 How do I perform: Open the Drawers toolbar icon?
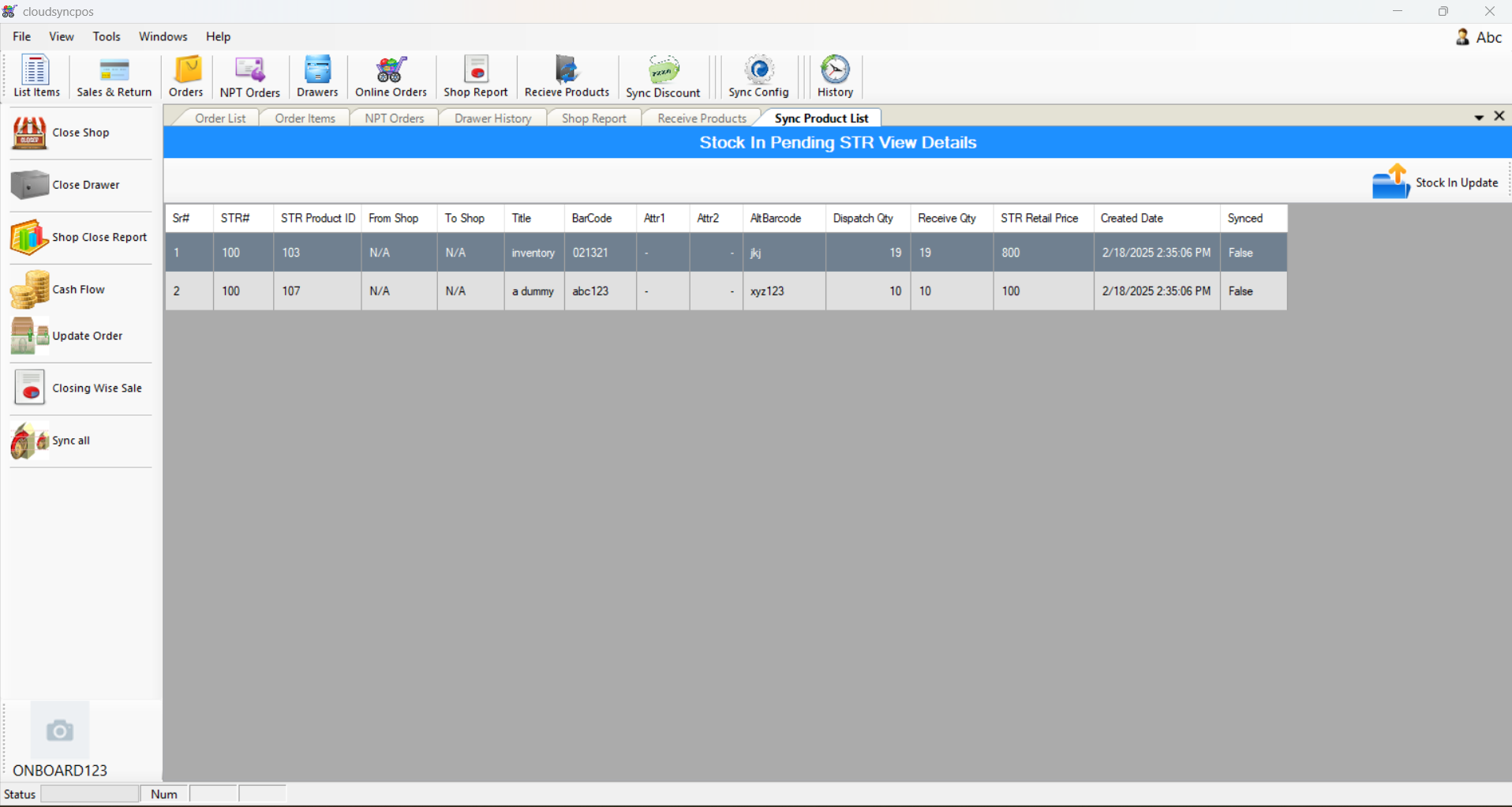coord(317,77)
